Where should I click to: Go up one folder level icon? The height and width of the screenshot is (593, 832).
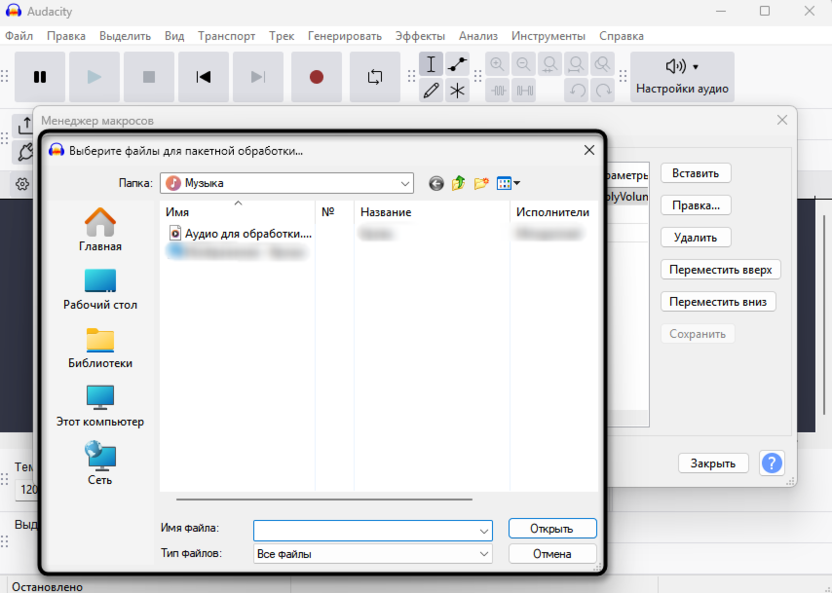coord(458,184)
